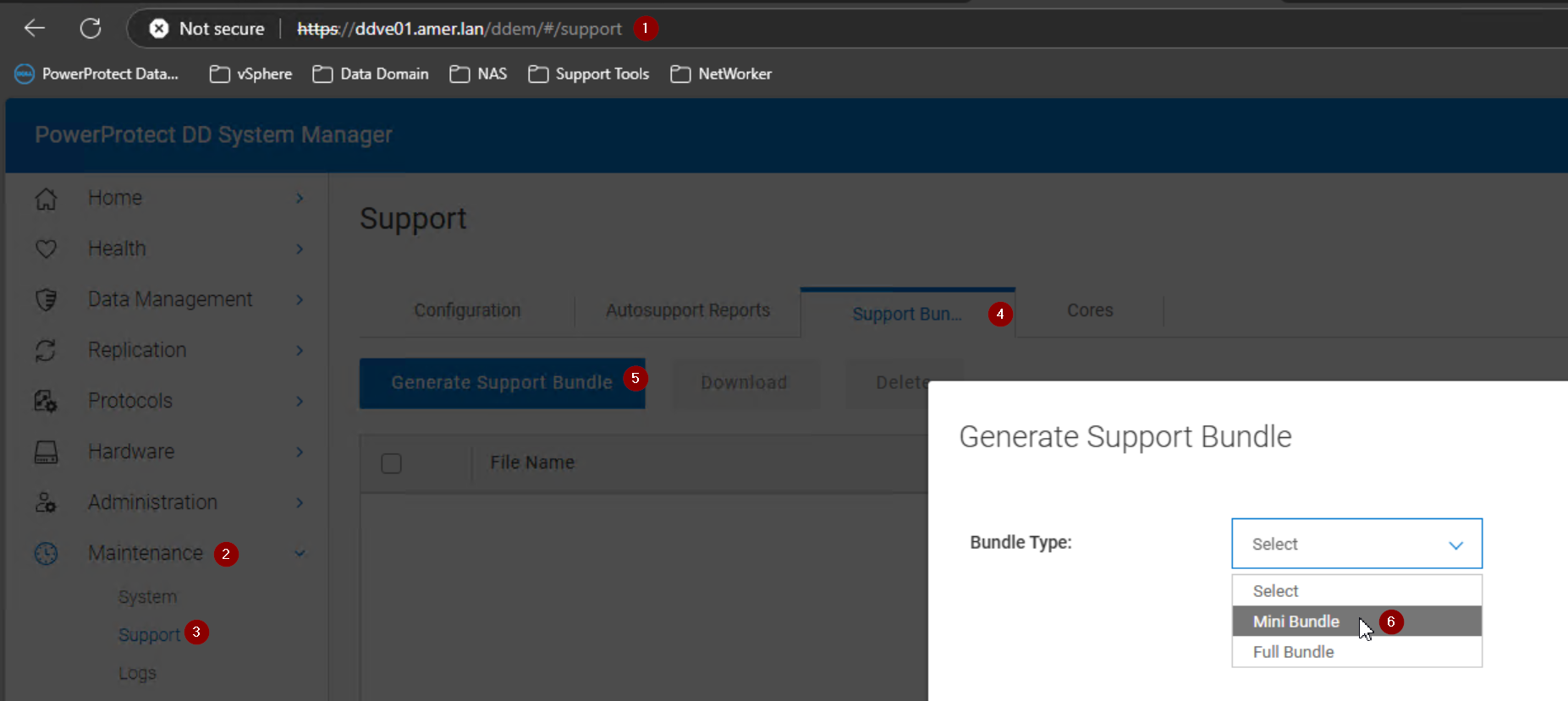Open the vSphere bookmark folder

[250, 74]
